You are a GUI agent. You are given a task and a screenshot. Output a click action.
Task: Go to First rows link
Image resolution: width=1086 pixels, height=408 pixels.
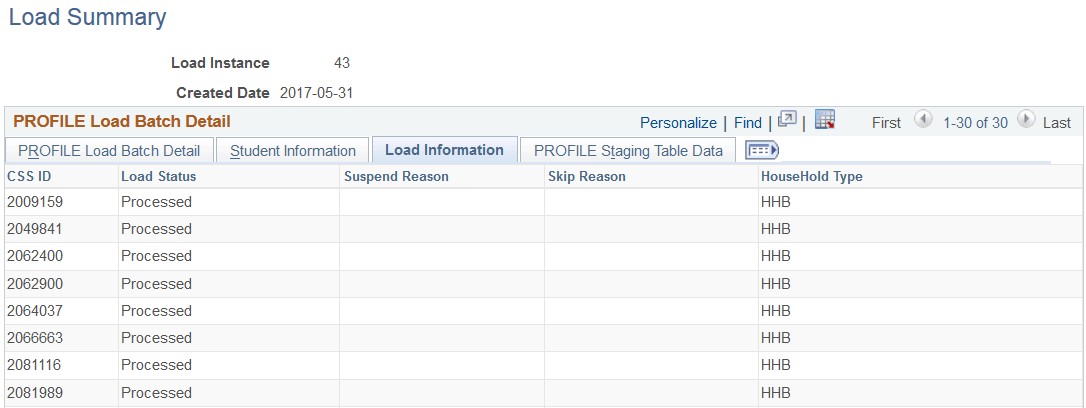(887, 123)
